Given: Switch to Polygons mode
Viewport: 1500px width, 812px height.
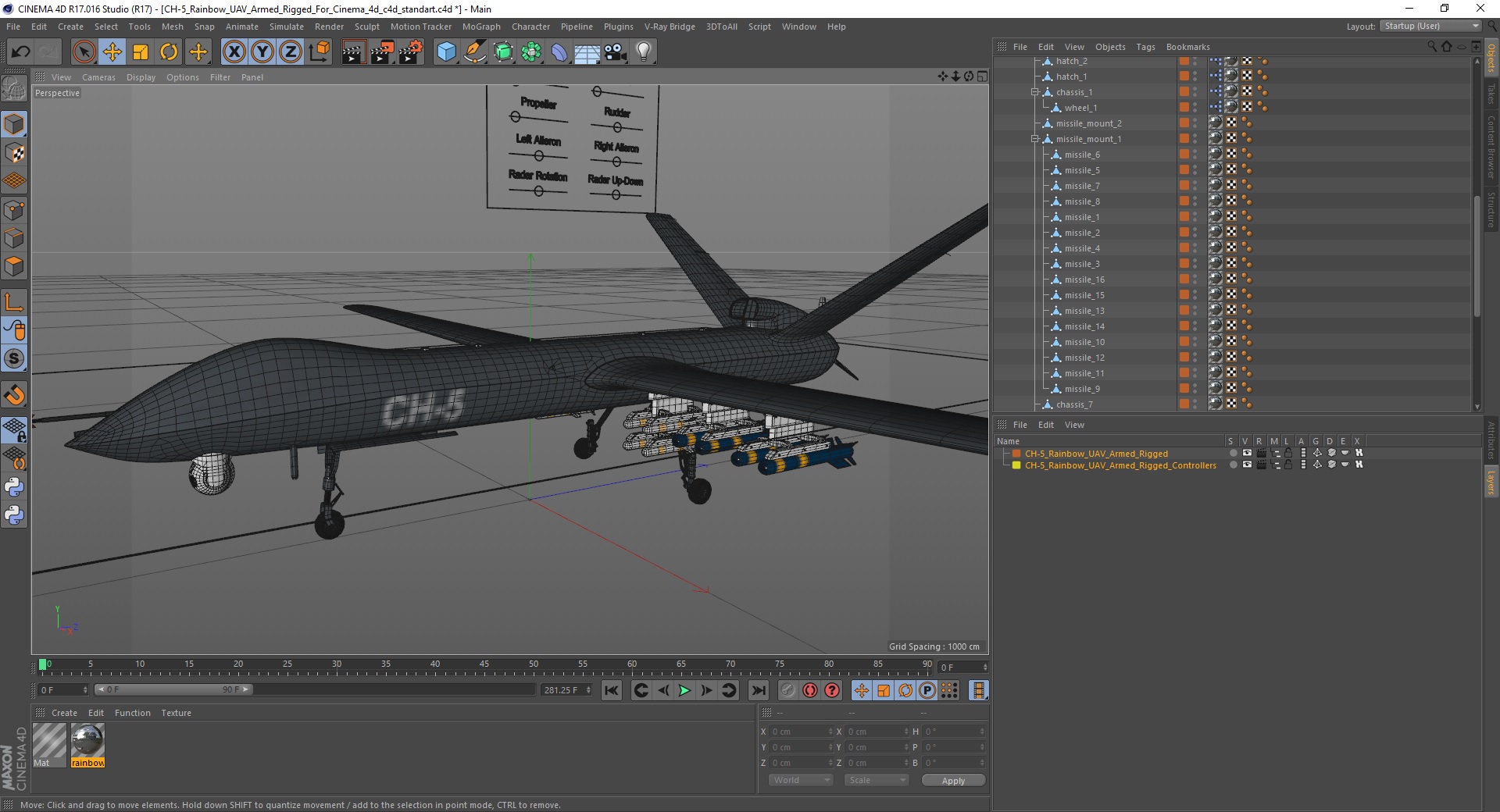Looking at the screenshot, I should coord(14,266).
